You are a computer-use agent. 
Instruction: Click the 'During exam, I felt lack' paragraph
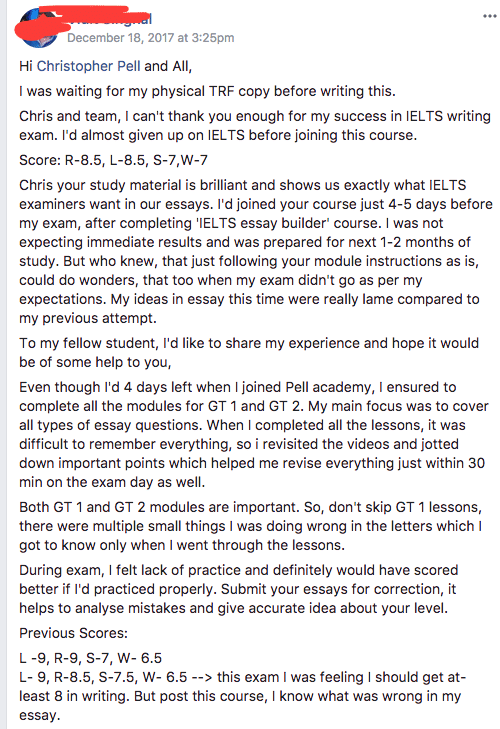[239, 589]
